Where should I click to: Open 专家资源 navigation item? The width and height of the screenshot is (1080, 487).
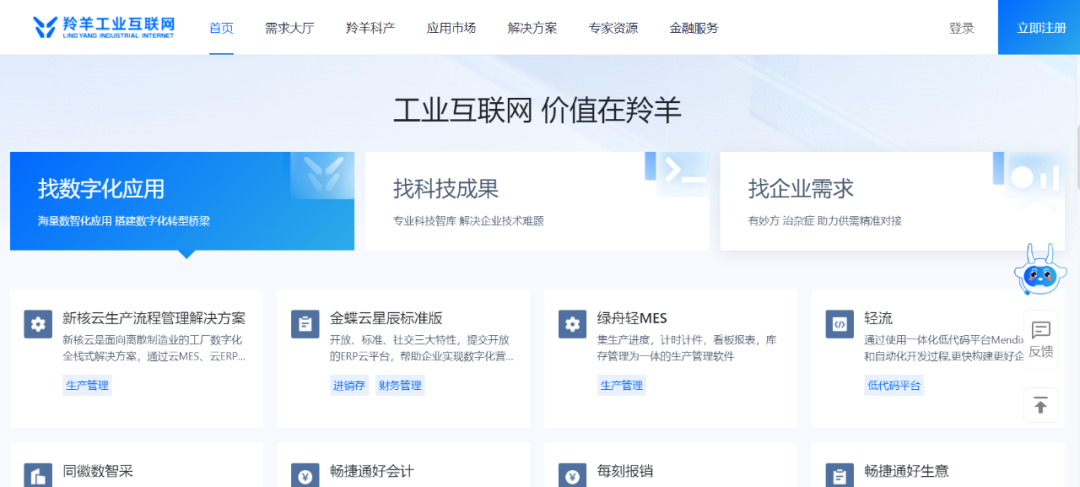coord(613,28)
